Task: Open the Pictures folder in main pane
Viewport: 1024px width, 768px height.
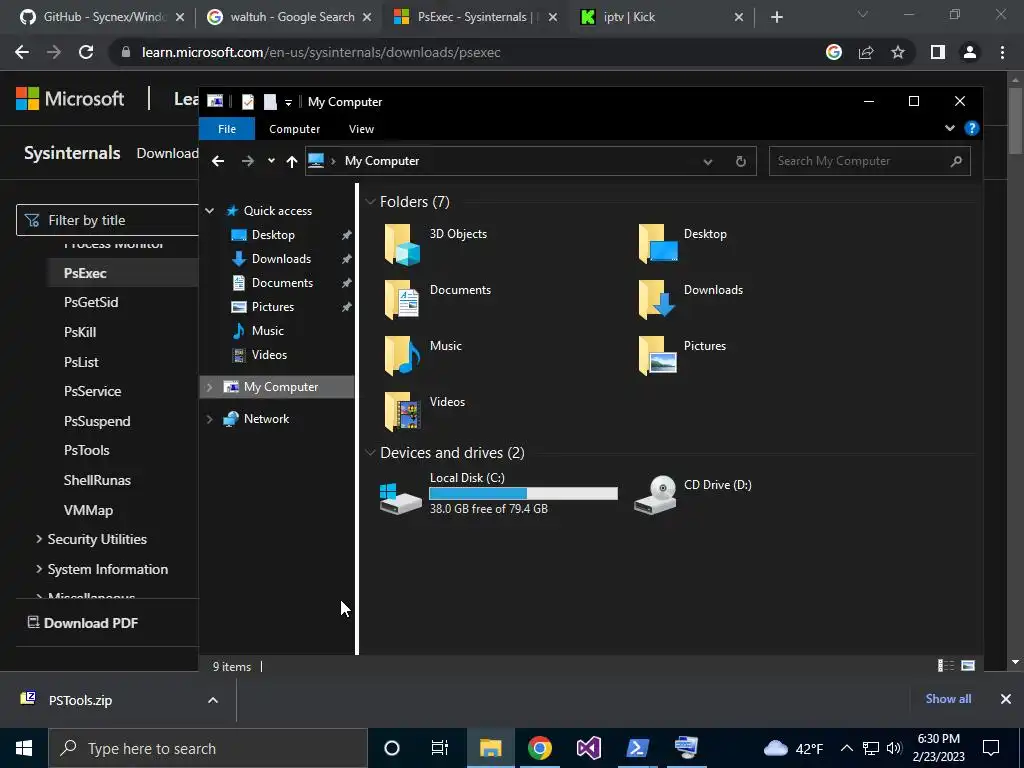Action: (682, 357)
